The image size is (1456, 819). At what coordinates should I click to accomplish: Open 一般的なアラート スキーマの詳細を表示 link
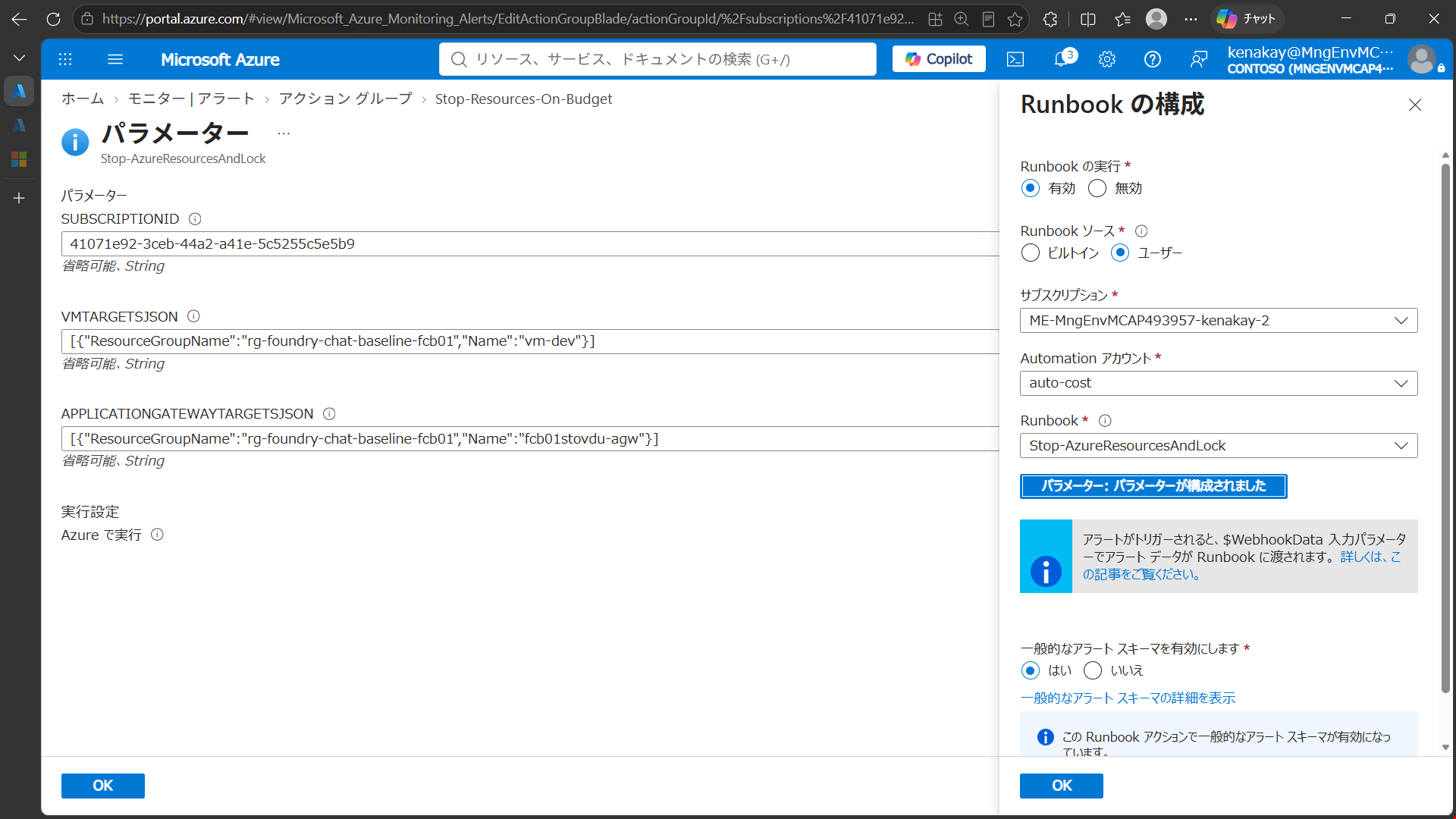[x=1128, y=698]
